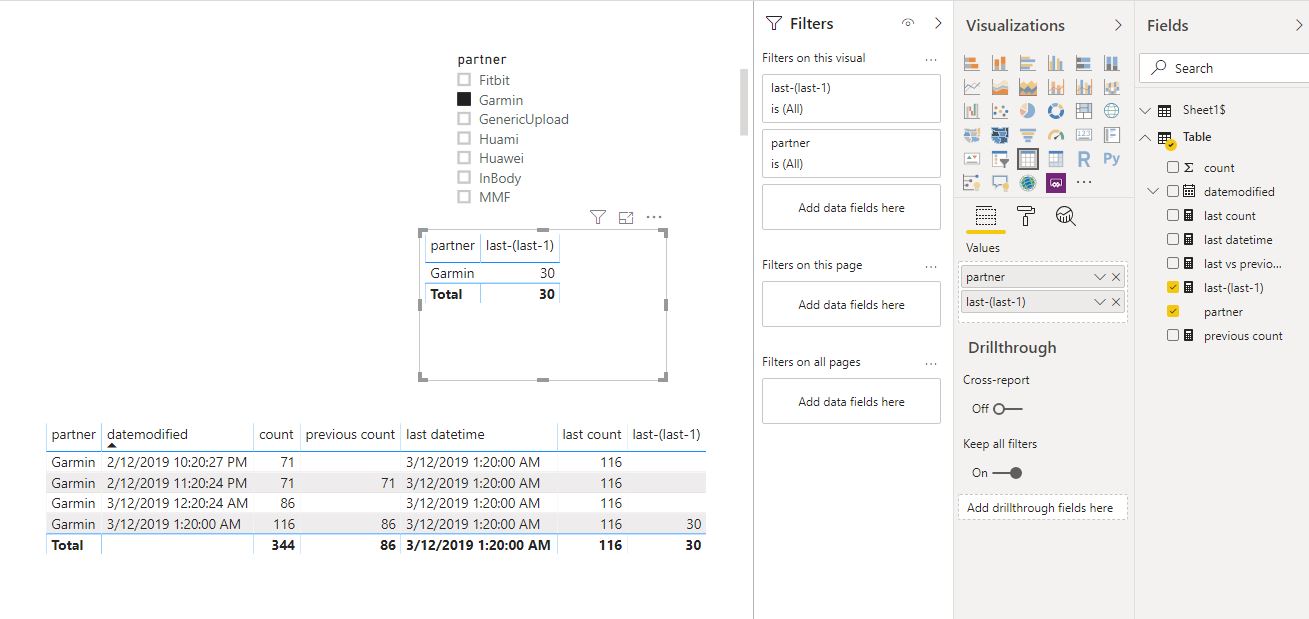This screenshot has width=1309, height=619.
Task: Collapse the Table fields group
Action: tap(1145, 137)
